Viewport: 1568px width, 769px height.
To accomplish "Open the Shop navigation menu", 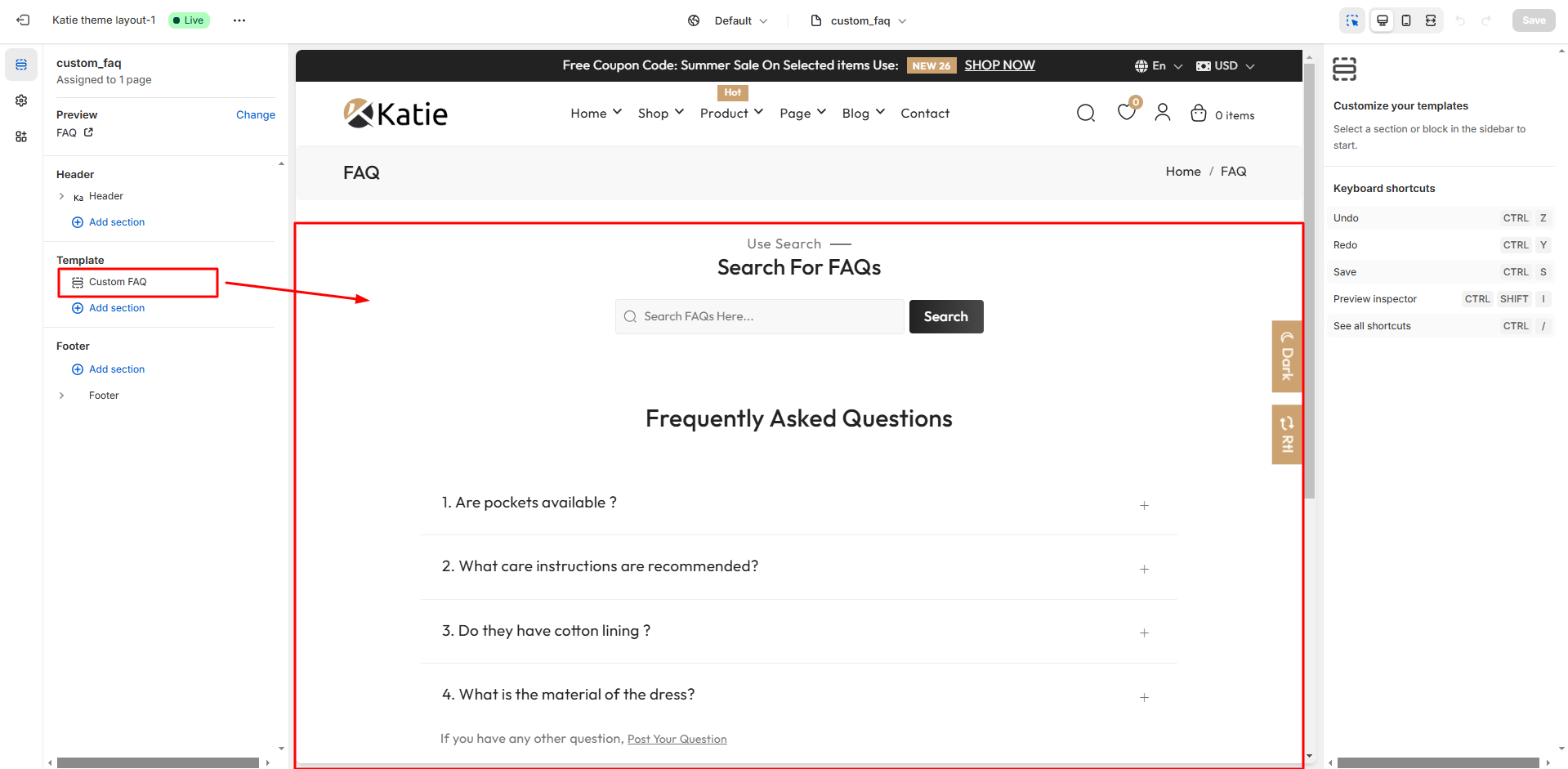I will click(660, 114).
